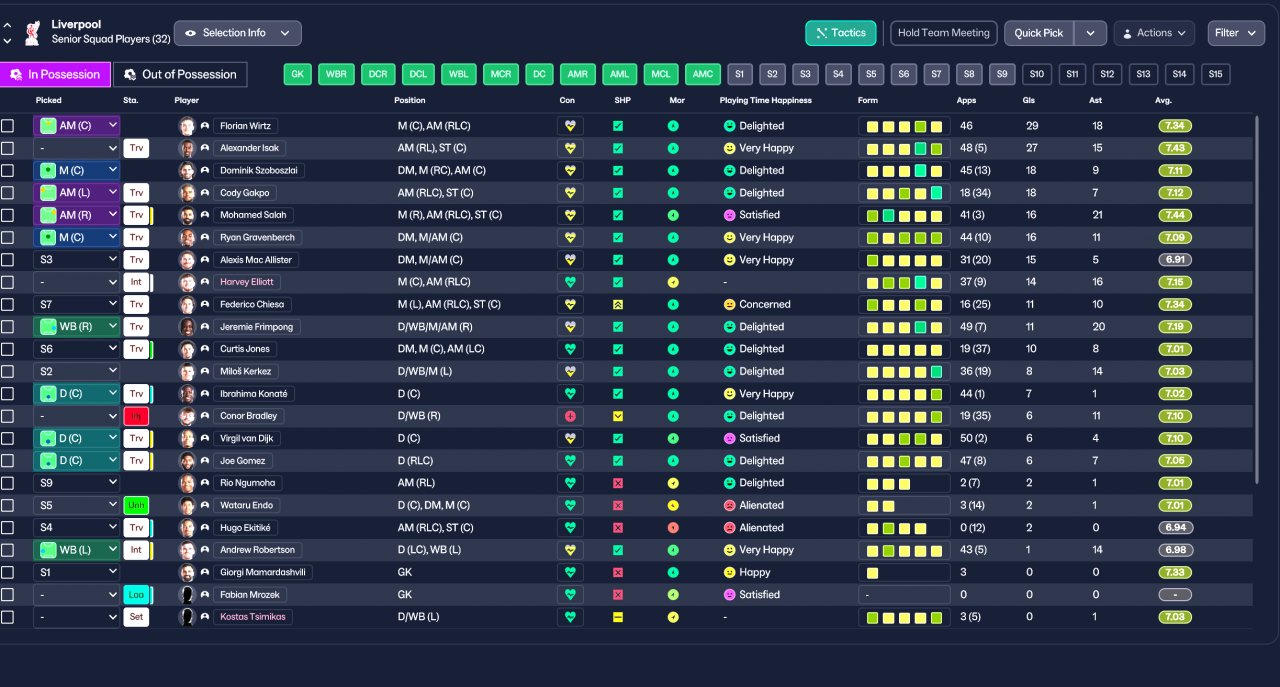1280x687 pixels.
Task: Open the Actions dropdown menu
Action: coord(1154,33)
